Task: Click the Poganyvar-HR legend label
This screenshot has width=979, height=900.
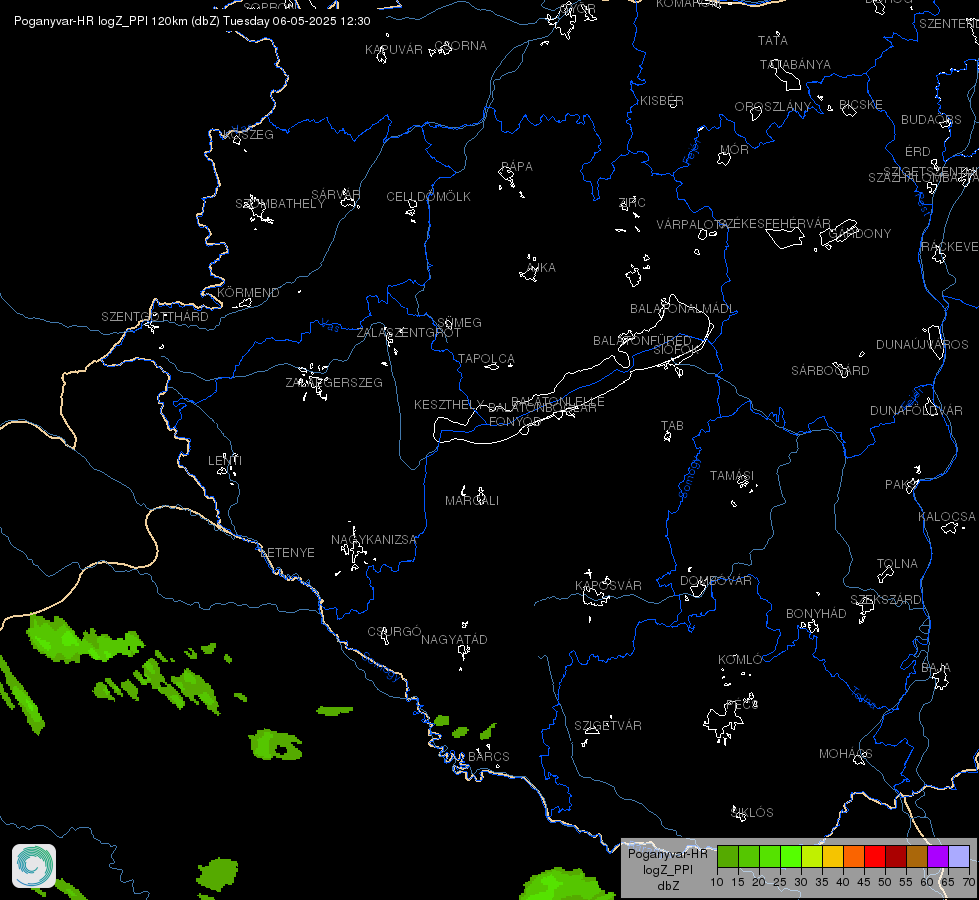Action: pos(667,853)
